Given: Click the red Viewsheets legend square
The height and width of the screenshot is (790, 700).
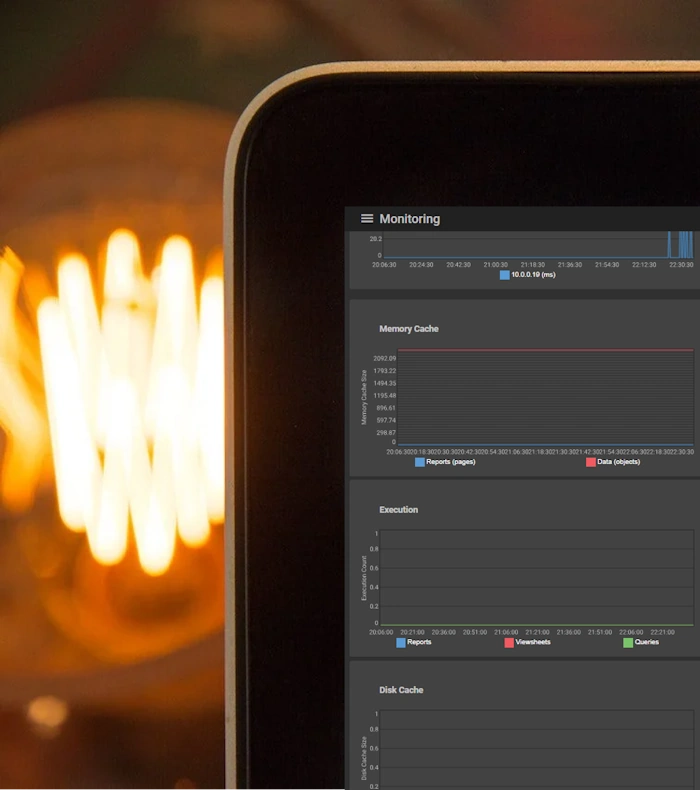Looking at the screenshot, I should pyautogui.click(x=509, y=643).
